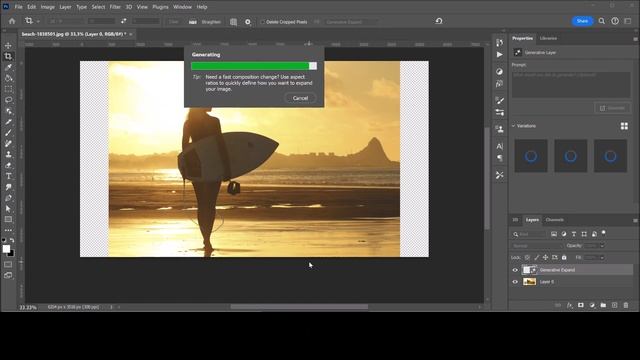Click the add layer mask icon

(x=581, y=305)
